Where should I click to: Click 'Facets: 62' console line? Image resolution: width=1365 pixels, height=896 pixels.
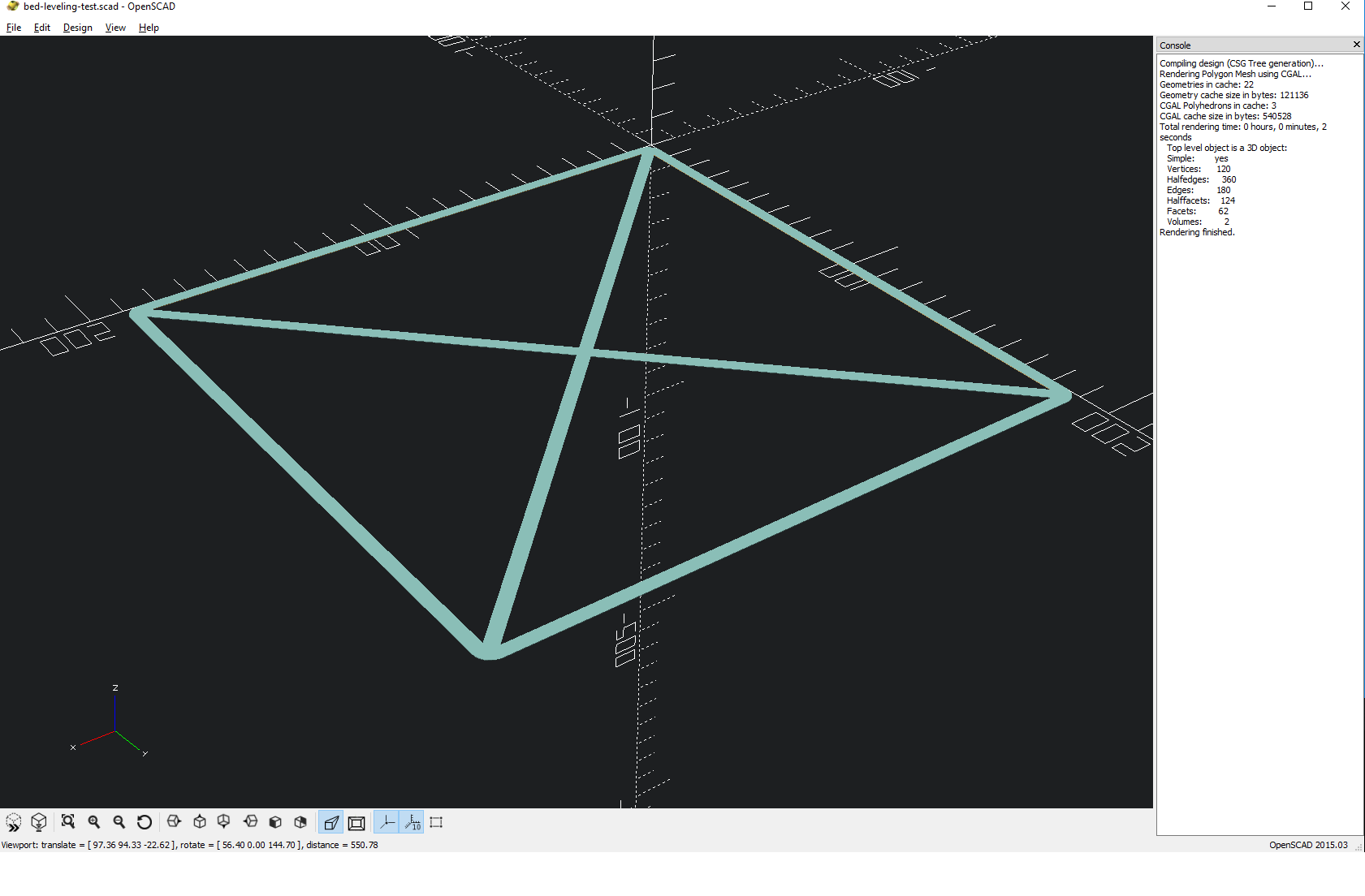[x=1198, y=211]
